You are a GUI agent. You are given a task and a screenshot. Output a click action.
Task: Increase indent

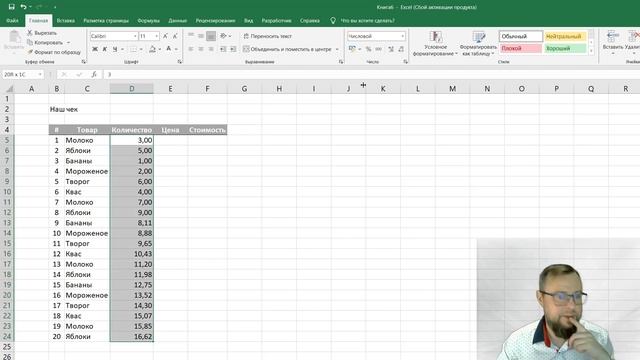pyautogui.click(x=233, y=49)
